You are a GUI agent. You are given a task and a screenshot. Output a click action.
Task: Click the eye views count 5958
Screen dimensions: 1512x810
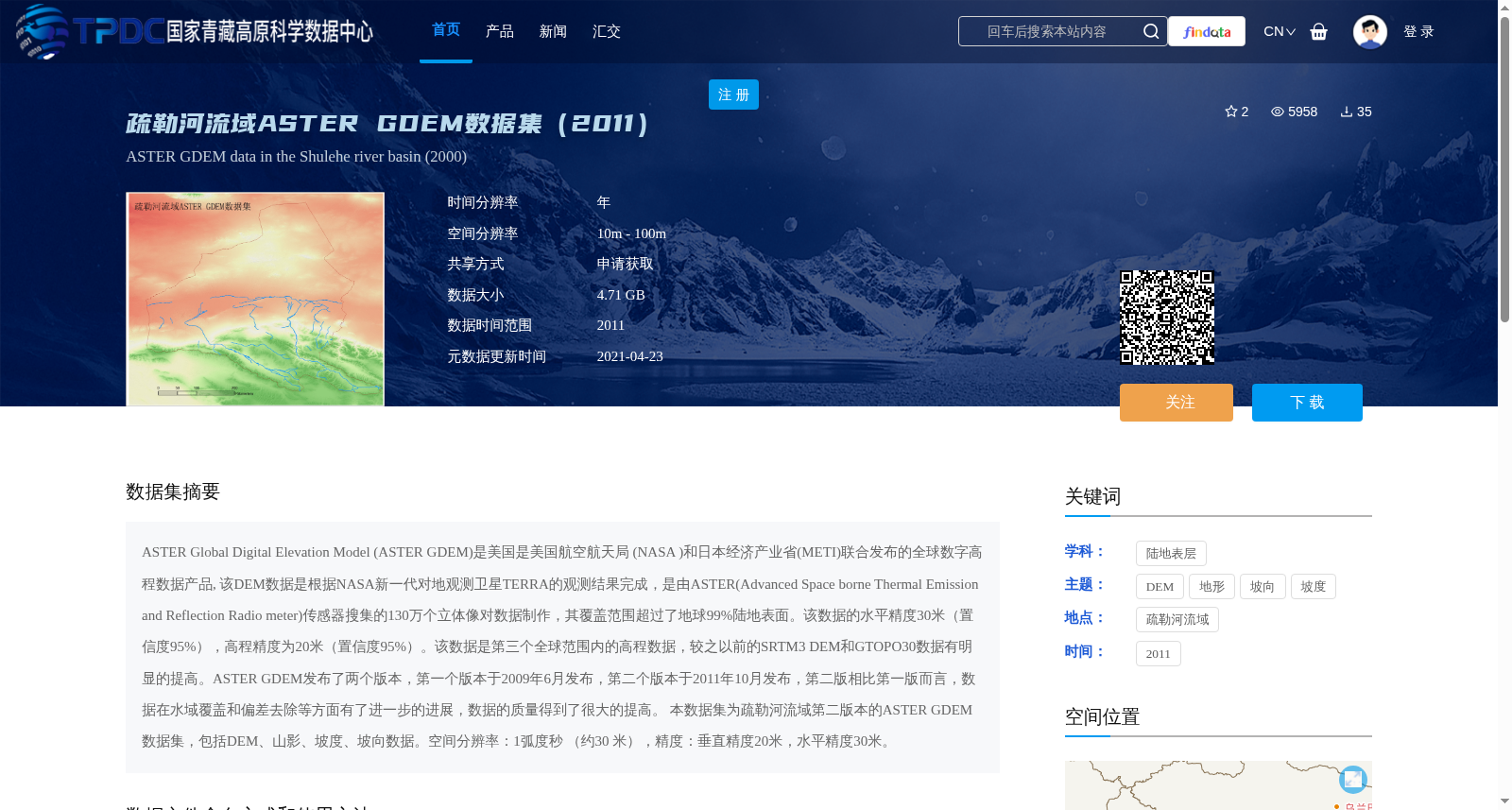pos(1294,112)
